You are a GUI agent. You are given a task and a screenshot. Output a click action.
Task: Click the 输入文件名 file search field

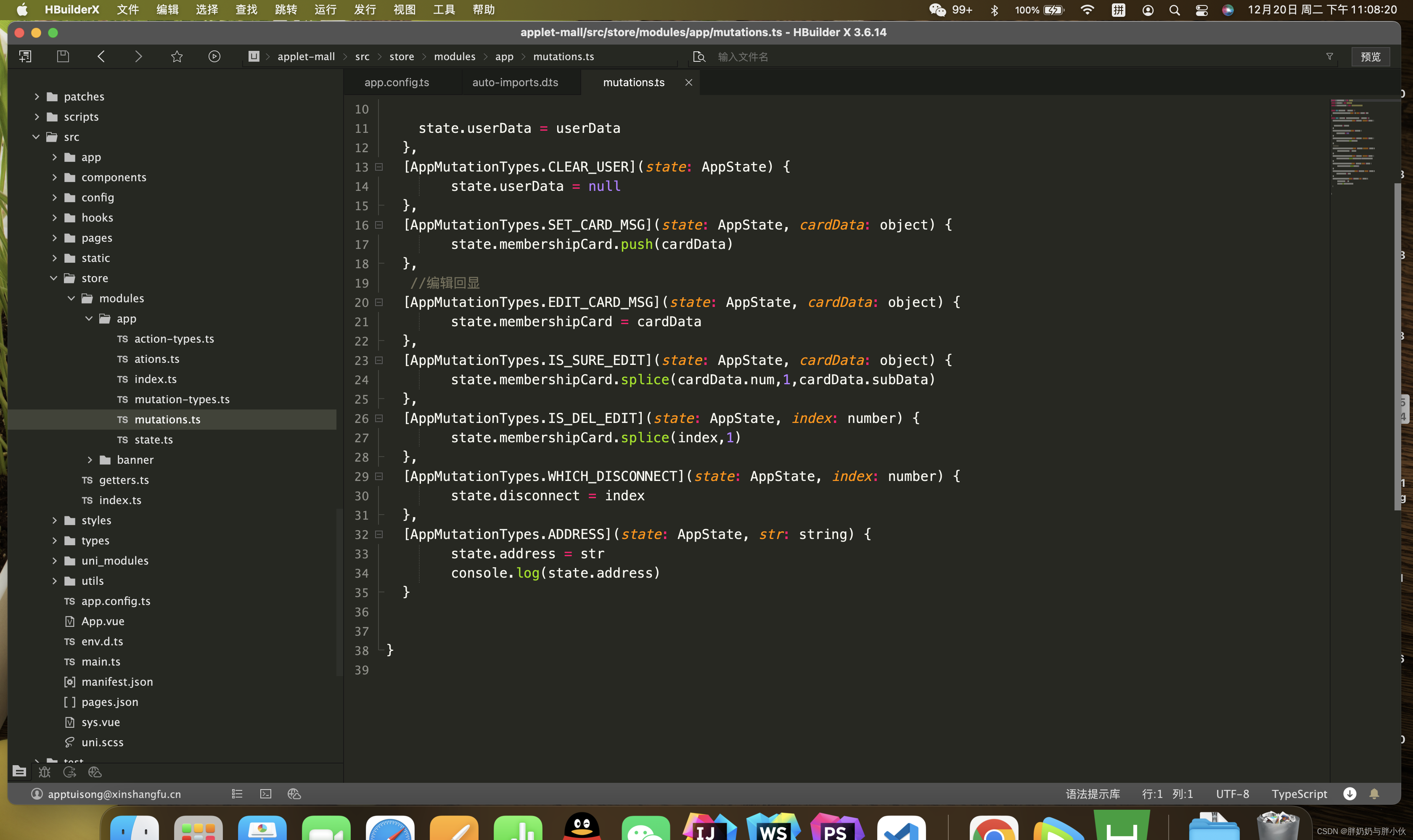tap(743, 57)
